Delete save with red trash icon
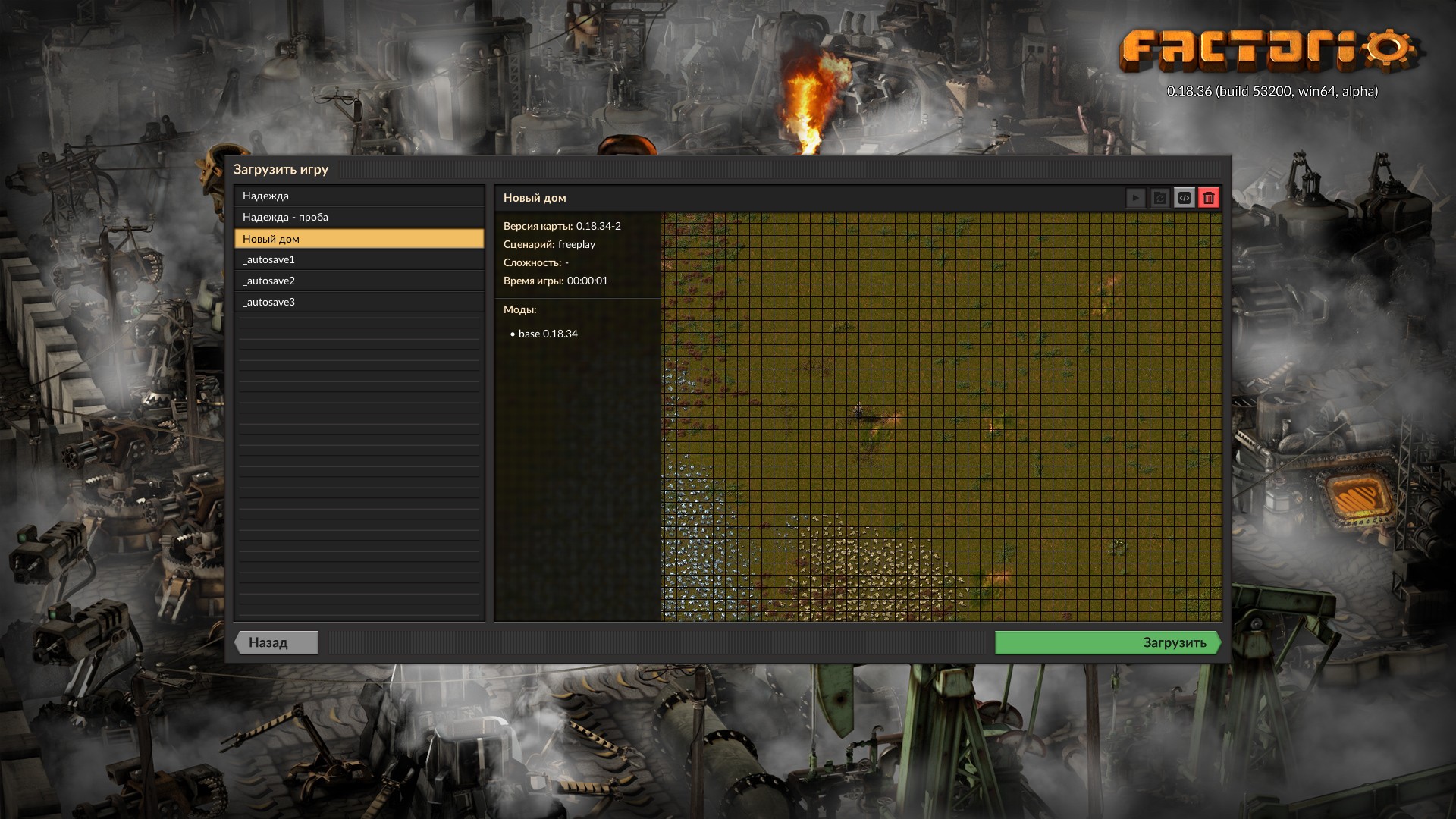Viewport: 1456px width, 819px height. pyautogui.click(x=1208, y=198)
